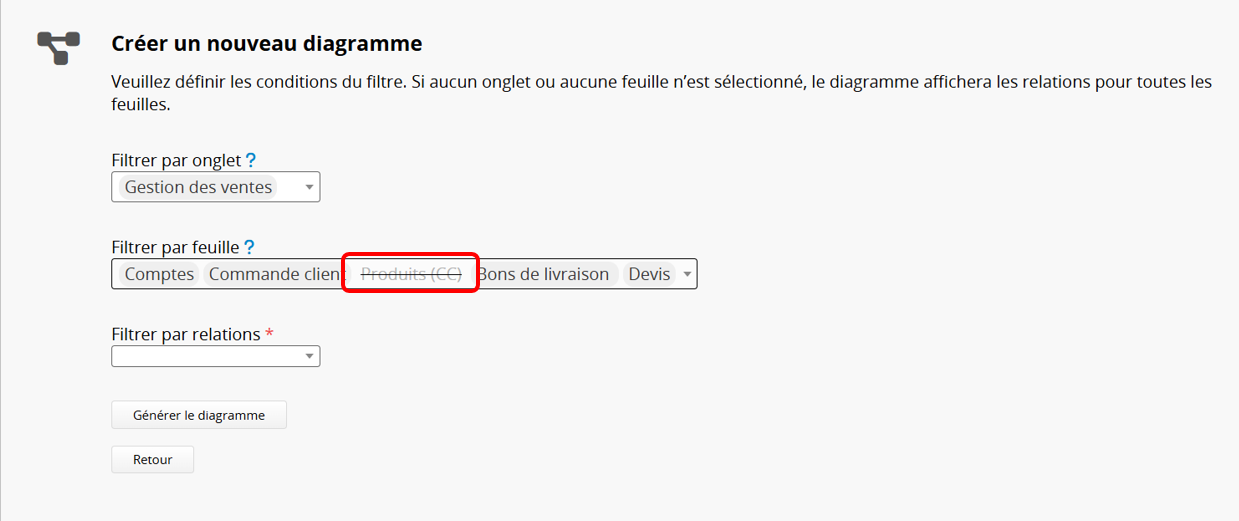The width and height of the screenshot is (1239, 521).
Task: Expand the onglet filter dropdown arrow
Action: pos(309,187)
